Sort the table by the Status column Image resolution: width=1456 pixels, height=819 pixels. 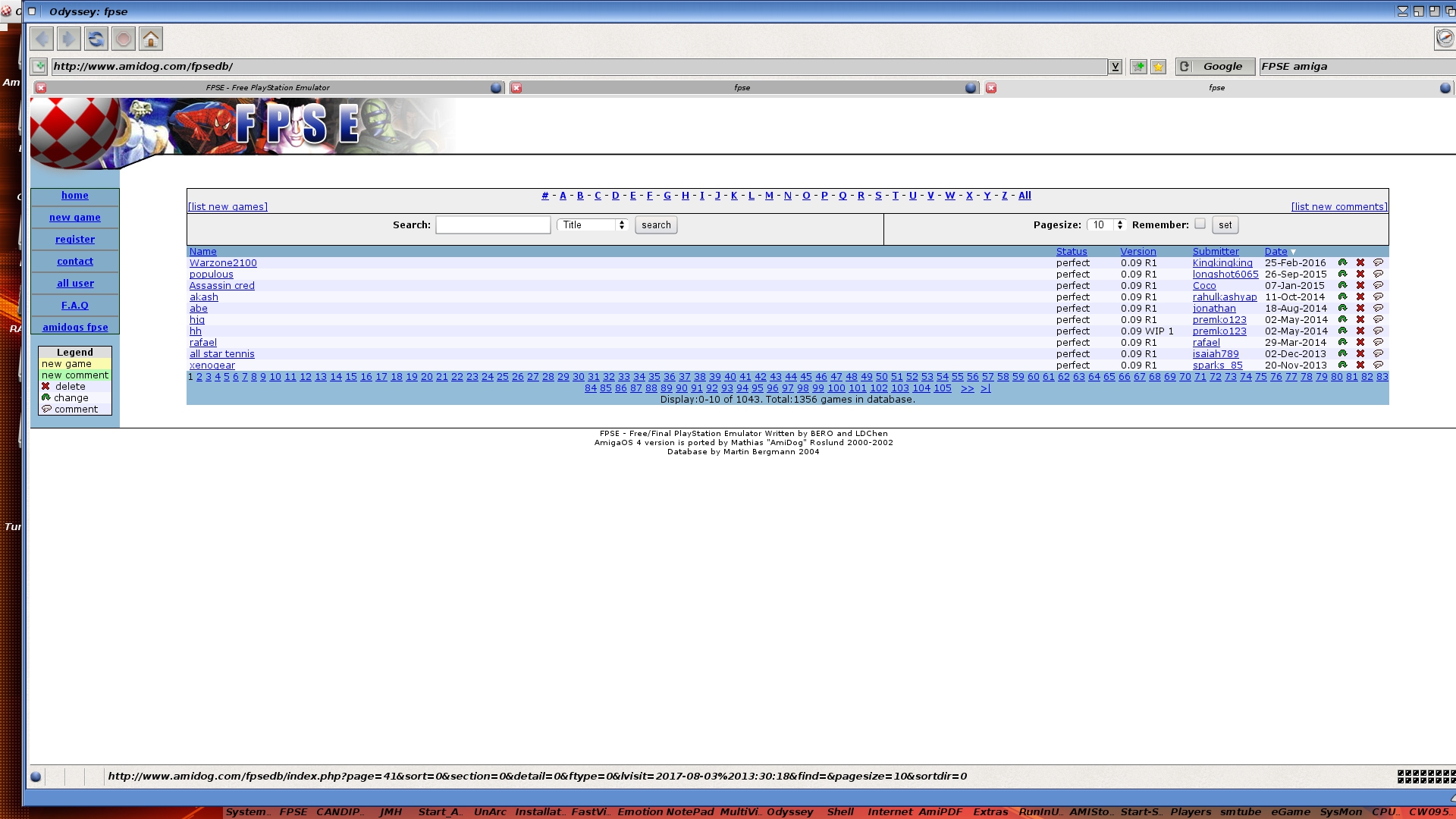[x=1072, y=252]
